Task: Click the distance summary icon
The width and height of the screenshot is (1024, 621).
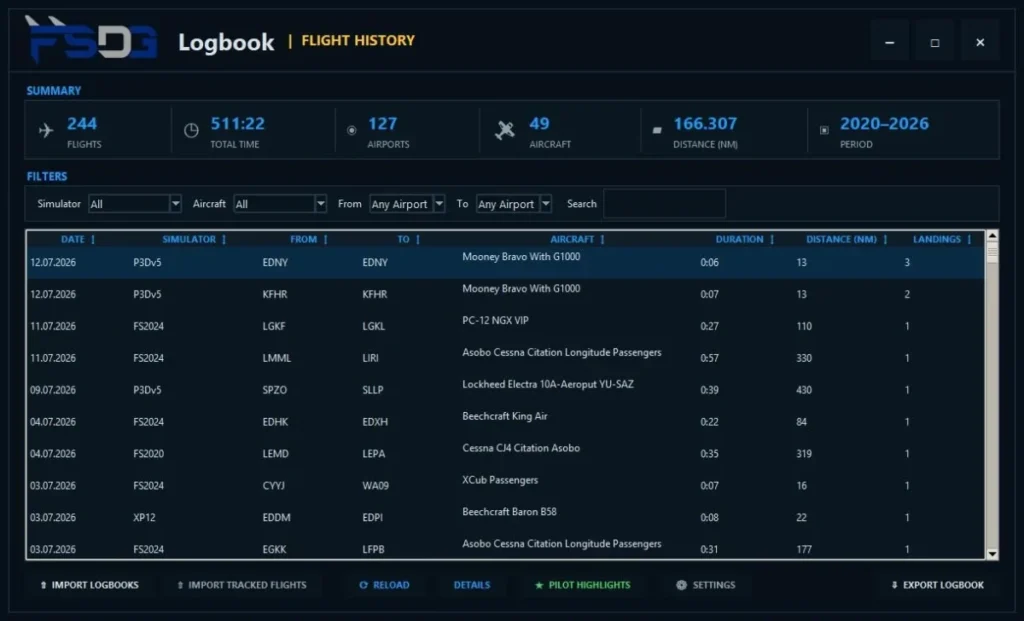Action: (657, 131)
